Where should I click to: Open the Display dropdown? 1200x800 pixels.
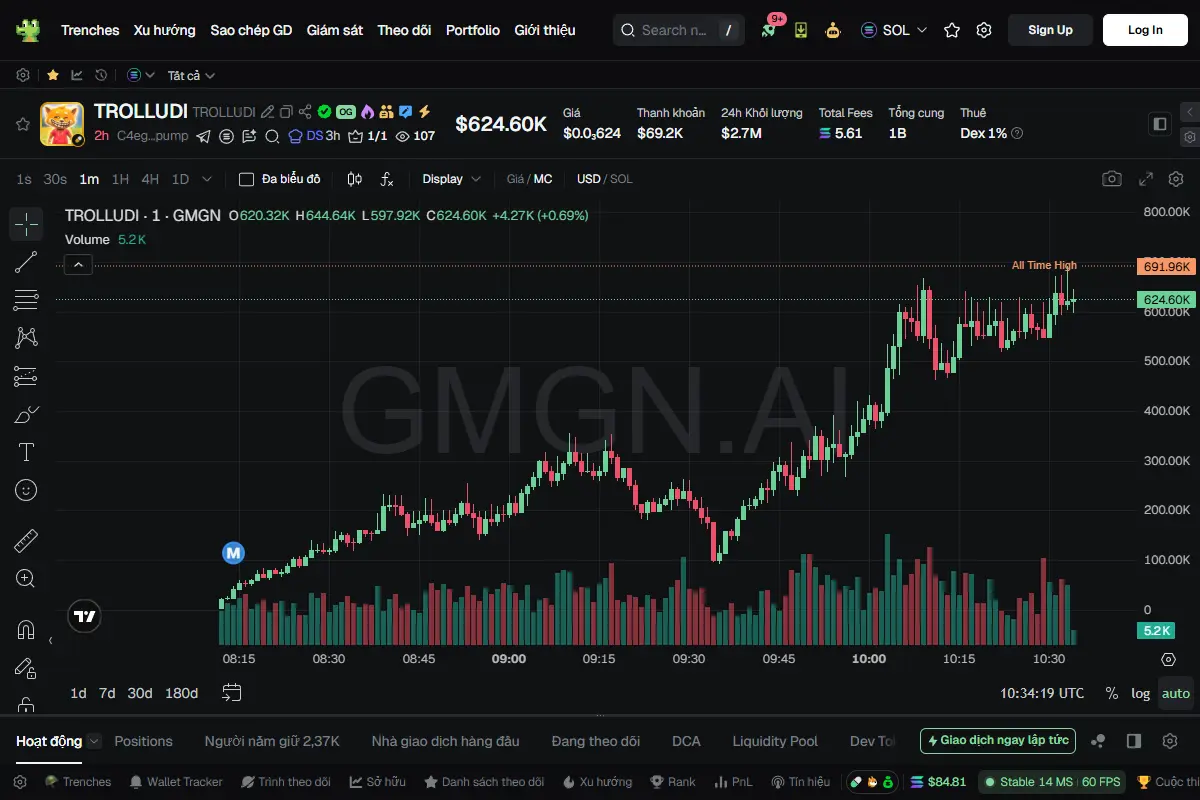(x=452, y=179)
